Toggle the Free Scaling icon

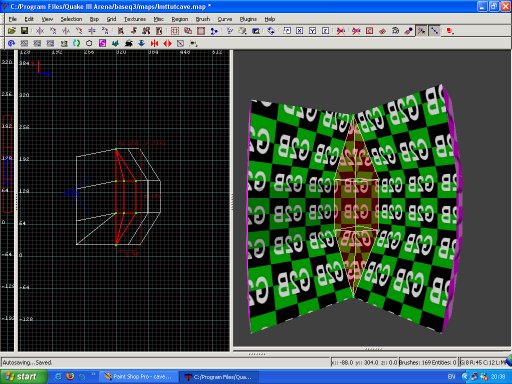click(287, 31)
